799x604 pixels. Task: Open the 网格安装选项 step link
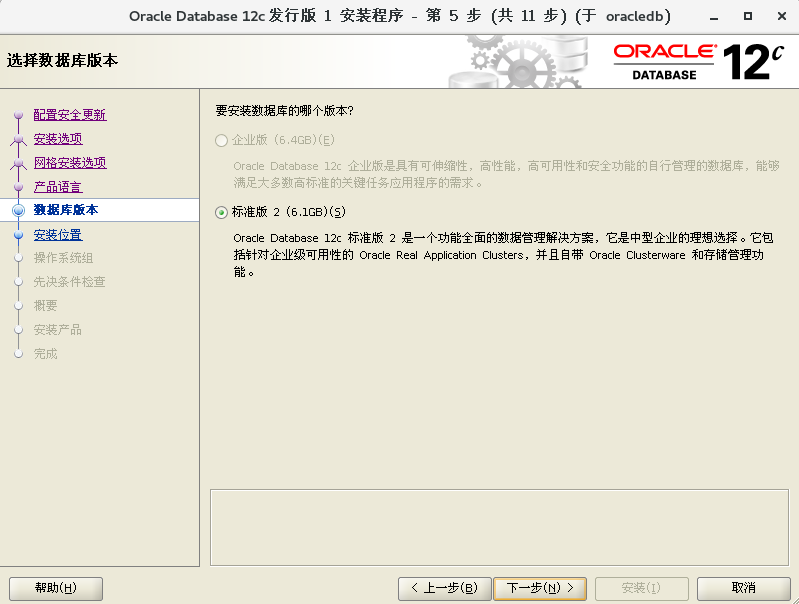[x=70, y=163]
